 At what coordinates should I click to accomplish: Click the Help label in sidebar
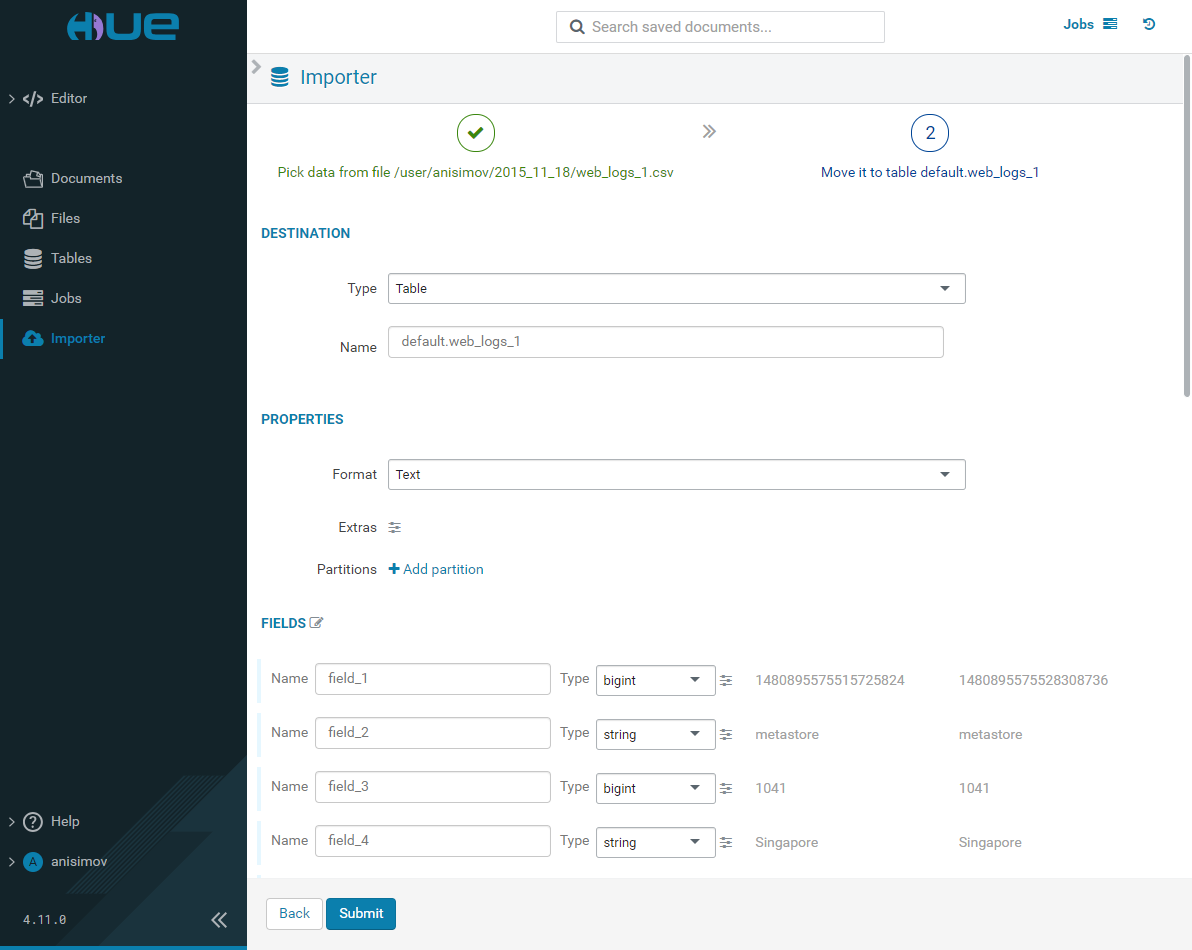click(65, 822)
